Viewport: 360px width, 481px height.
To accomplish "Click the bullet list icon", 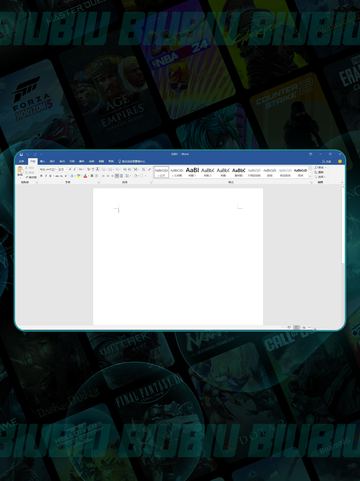I will [x=104, y=169].
